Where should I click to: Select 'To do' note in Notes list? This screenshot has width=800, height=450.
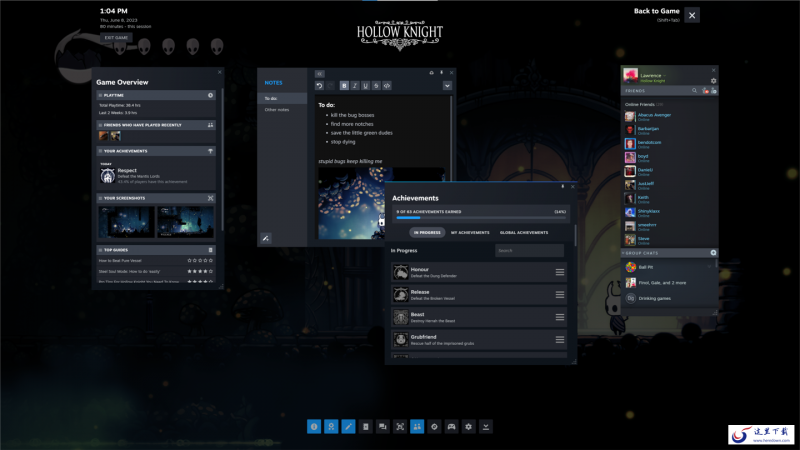coord(282,98)
